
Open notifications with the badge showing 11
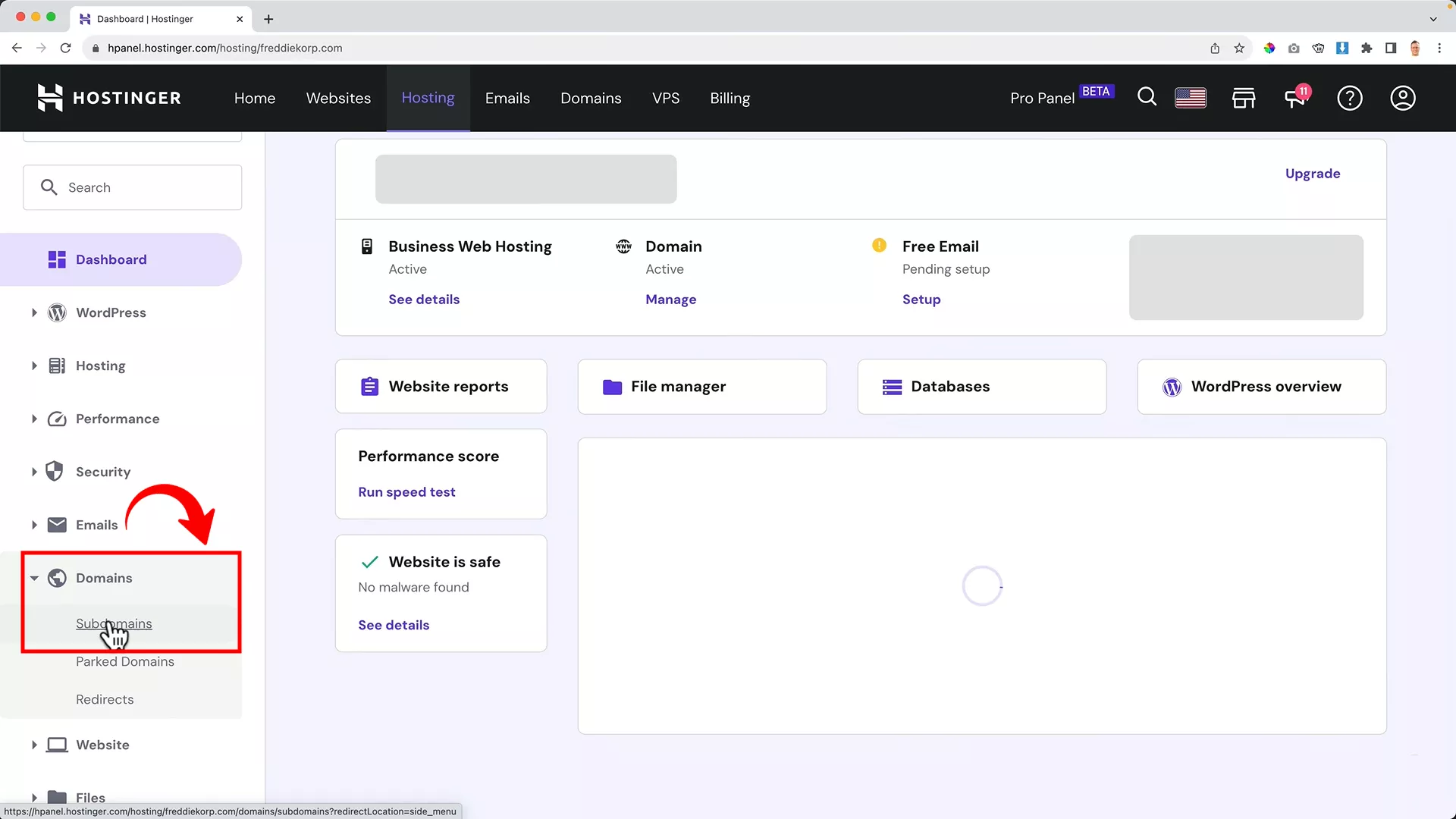coord(1295,97)
